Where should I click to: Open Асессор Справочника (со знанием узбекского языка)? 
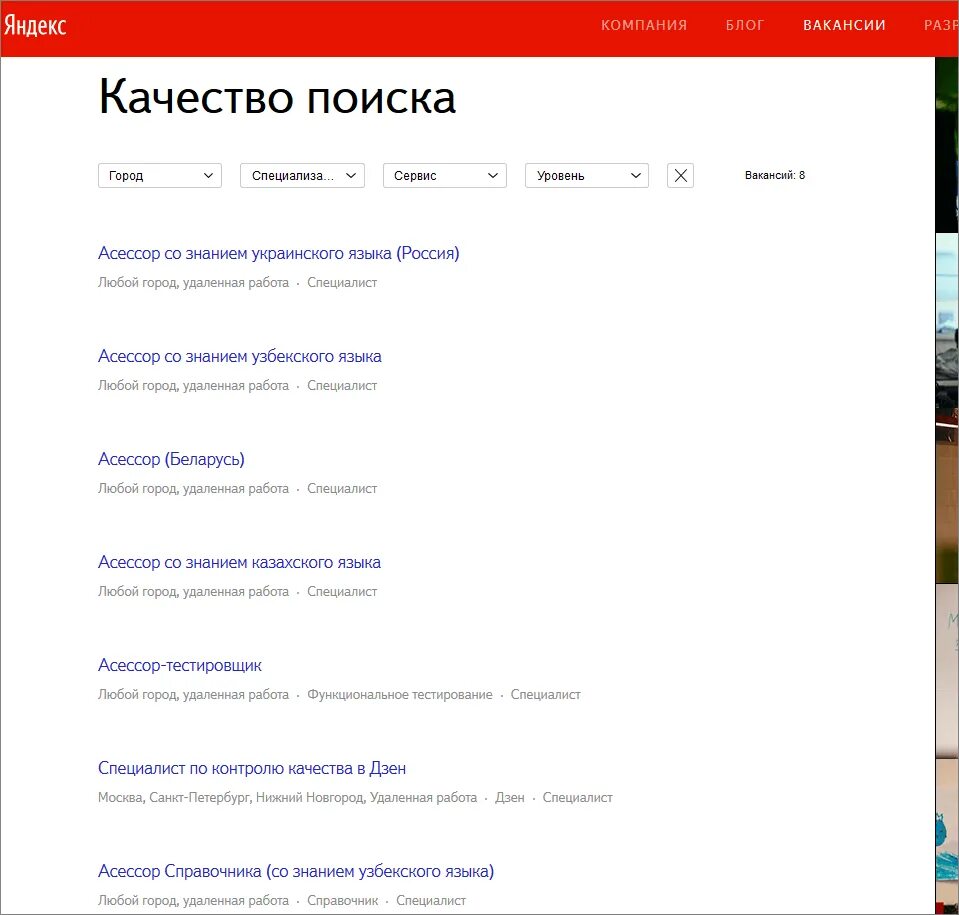[296, 872]
